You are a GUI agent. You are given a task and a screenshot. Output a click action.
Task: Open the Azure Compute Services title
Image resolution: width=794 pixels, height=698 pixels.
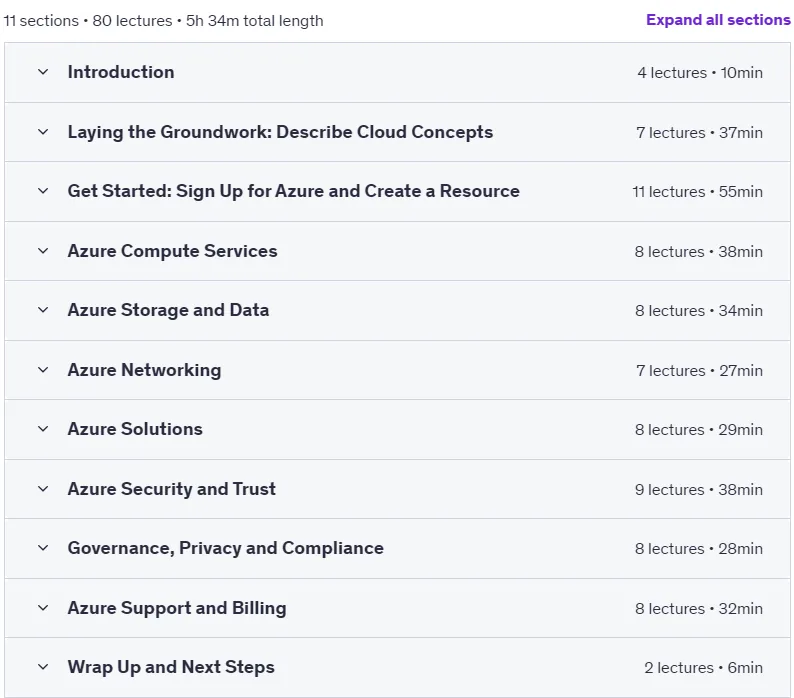coord(173,251)
